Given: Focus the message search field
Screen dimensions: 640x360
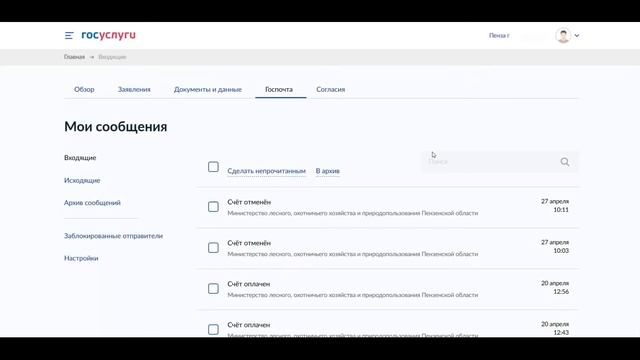Looking at the screenshot, I should click(499, 162).
